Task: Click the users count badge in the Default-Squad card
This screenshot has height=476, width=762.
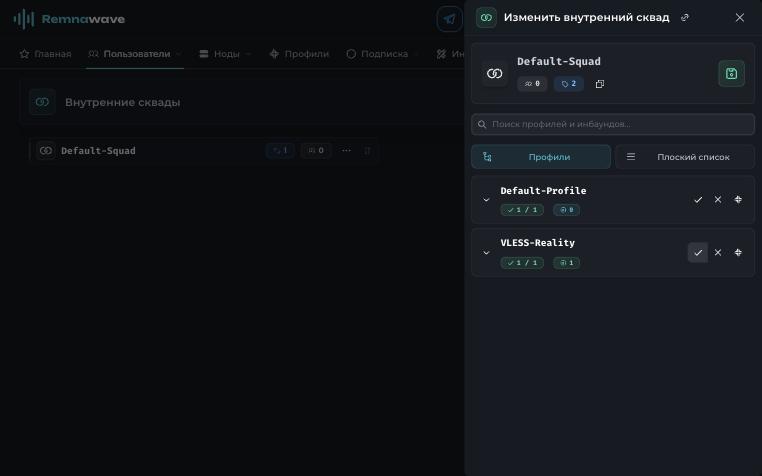Action: tap(532, 84)
